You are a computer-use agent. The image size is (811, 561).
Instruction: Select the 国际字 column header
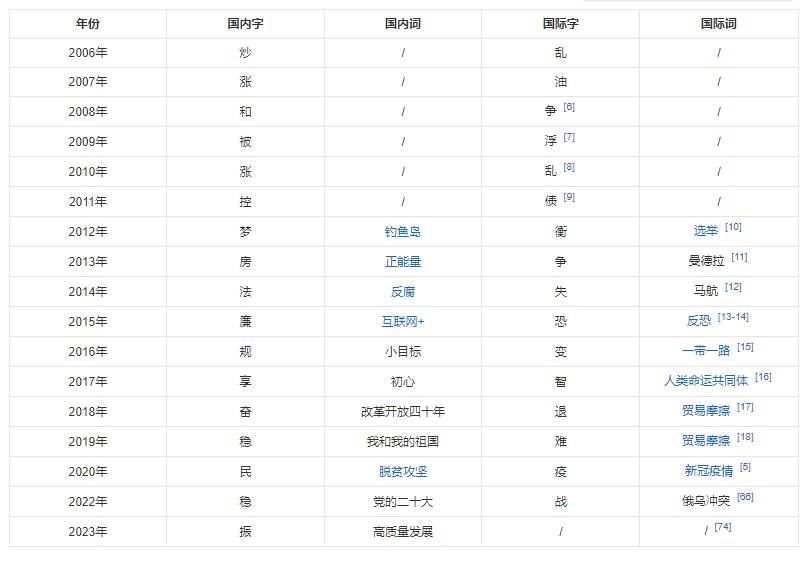tap(560, 24)
